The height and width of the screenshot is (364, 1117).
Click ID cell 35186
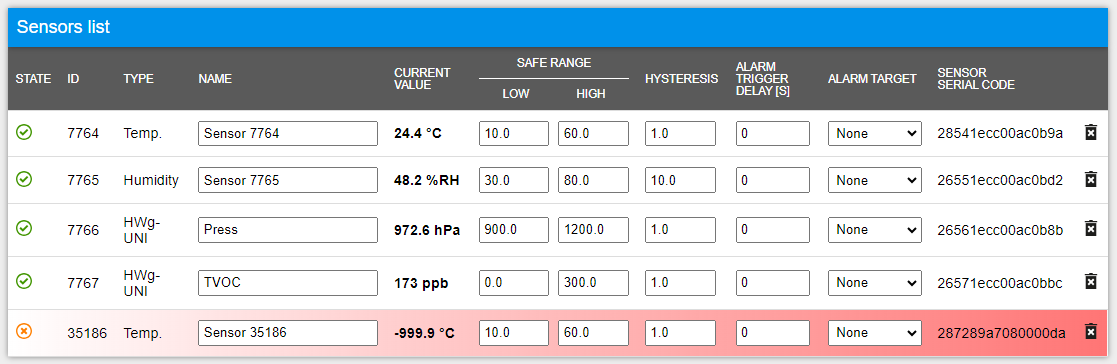[87, 333]
